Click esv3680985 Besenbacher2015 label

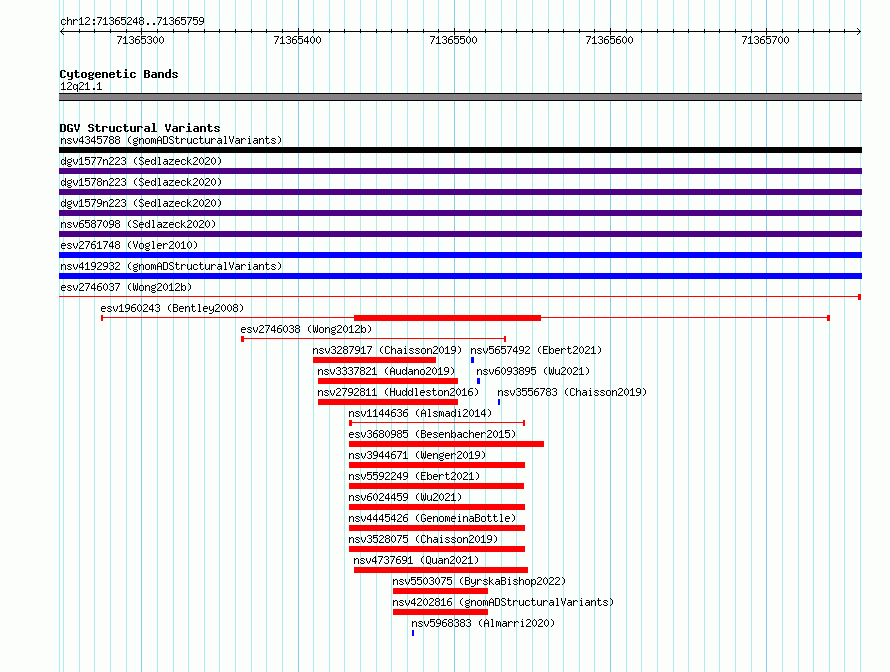(x=432, y=434)
